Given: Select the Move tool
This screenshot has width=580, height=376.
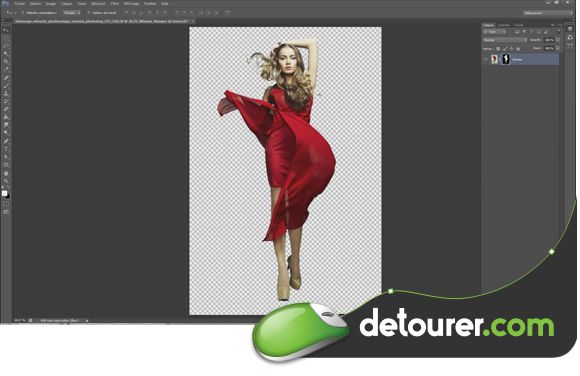Looking at the screenshot, I should 6,30.
